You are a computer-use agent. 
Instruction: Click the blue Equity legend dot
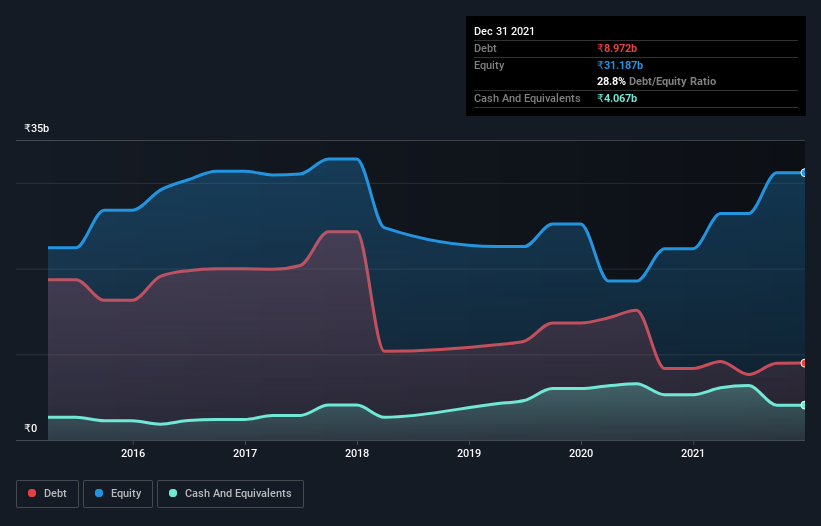pyautogui.click(x=99, y=493)
